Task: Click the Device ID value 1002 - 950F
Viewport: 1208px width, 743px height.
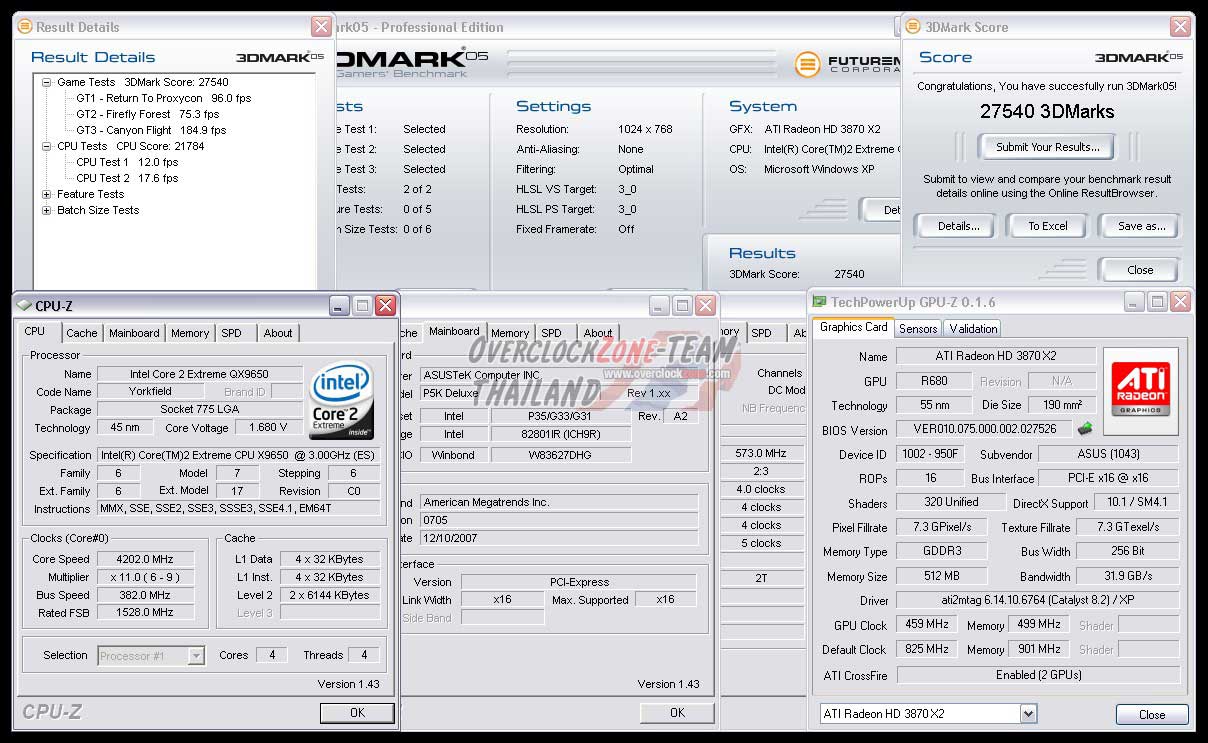Action: [930, 454]
